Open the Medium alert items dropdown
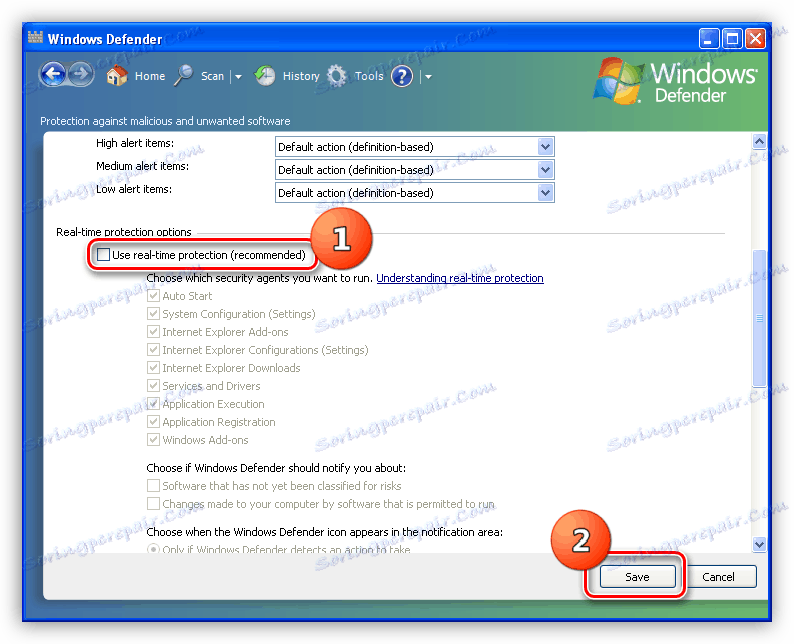The height and width of the screenshot is (644, 794). coord(415,170)
